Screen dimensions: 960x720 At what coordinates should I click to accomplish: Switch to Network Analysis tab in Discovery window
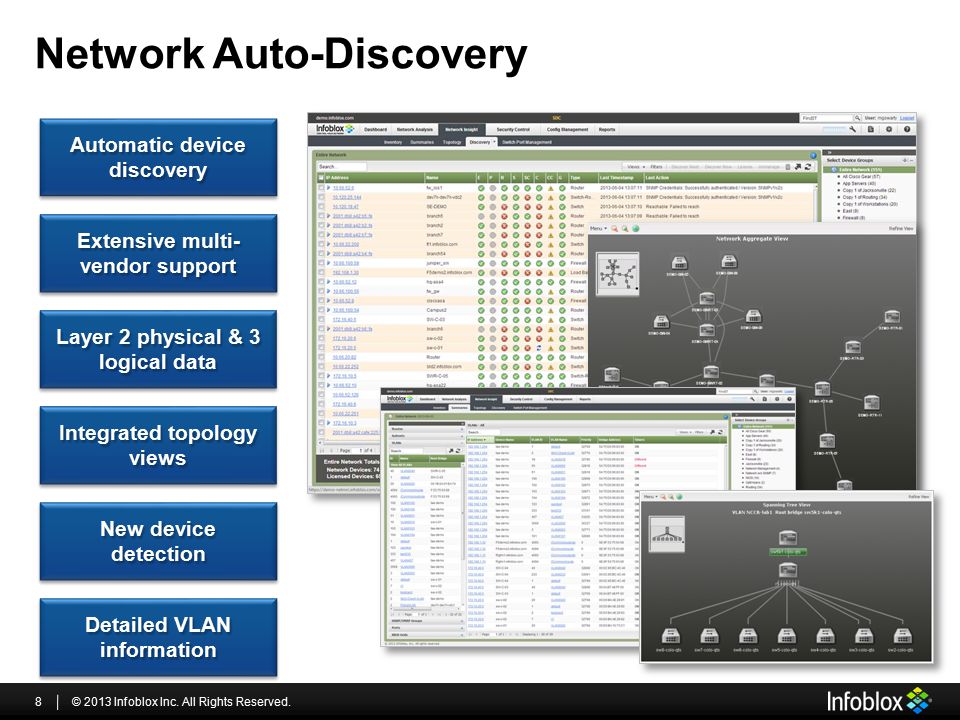(415, 130)
